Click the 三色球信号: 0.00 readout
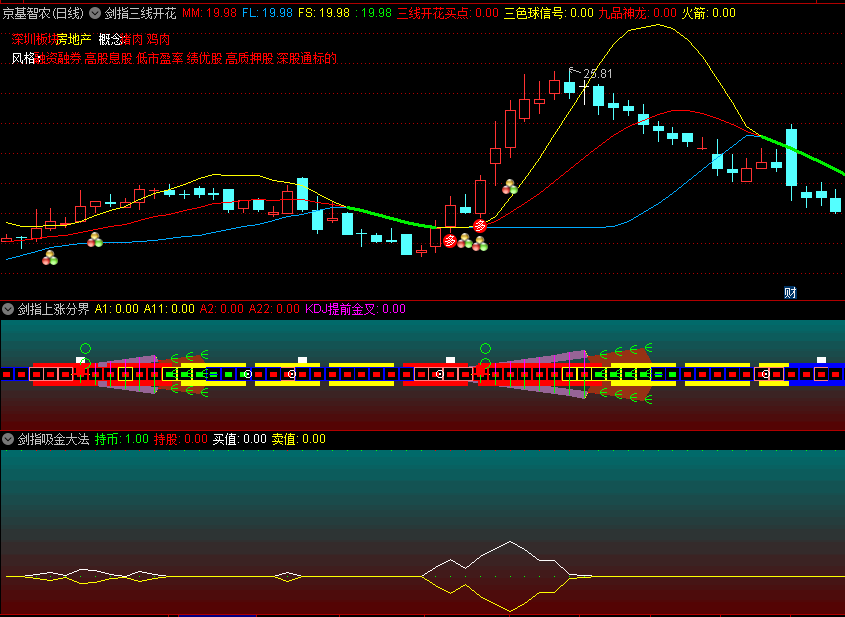Screen dimensions: 845x617 pos(549,13)
